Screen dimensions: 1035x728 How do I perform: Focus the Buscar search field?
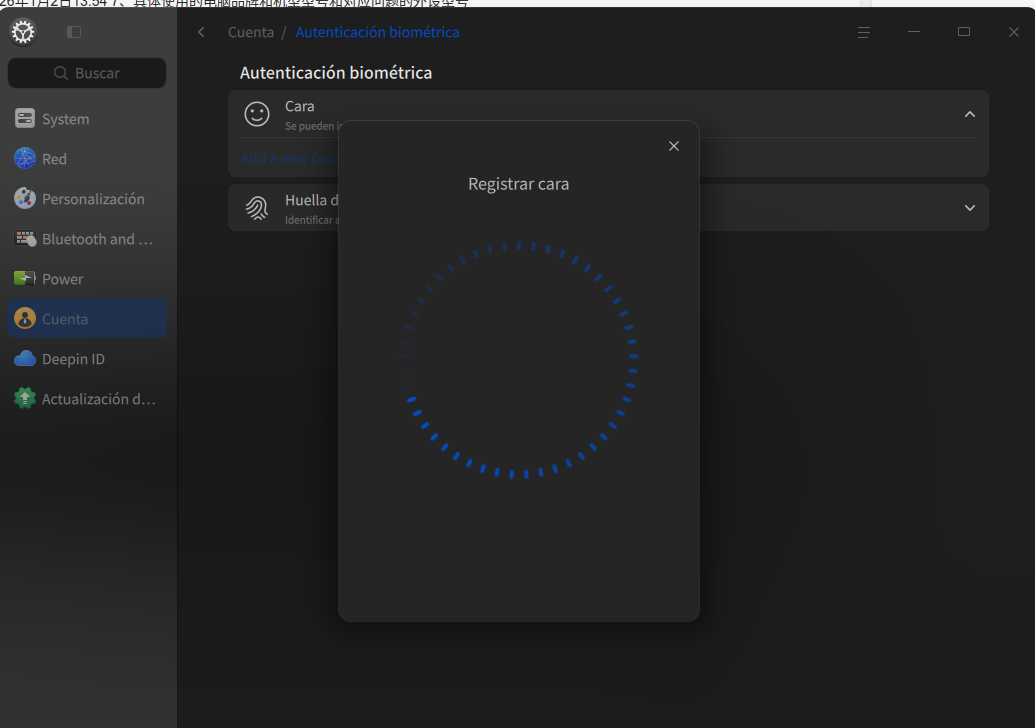(x=87, y=73)
